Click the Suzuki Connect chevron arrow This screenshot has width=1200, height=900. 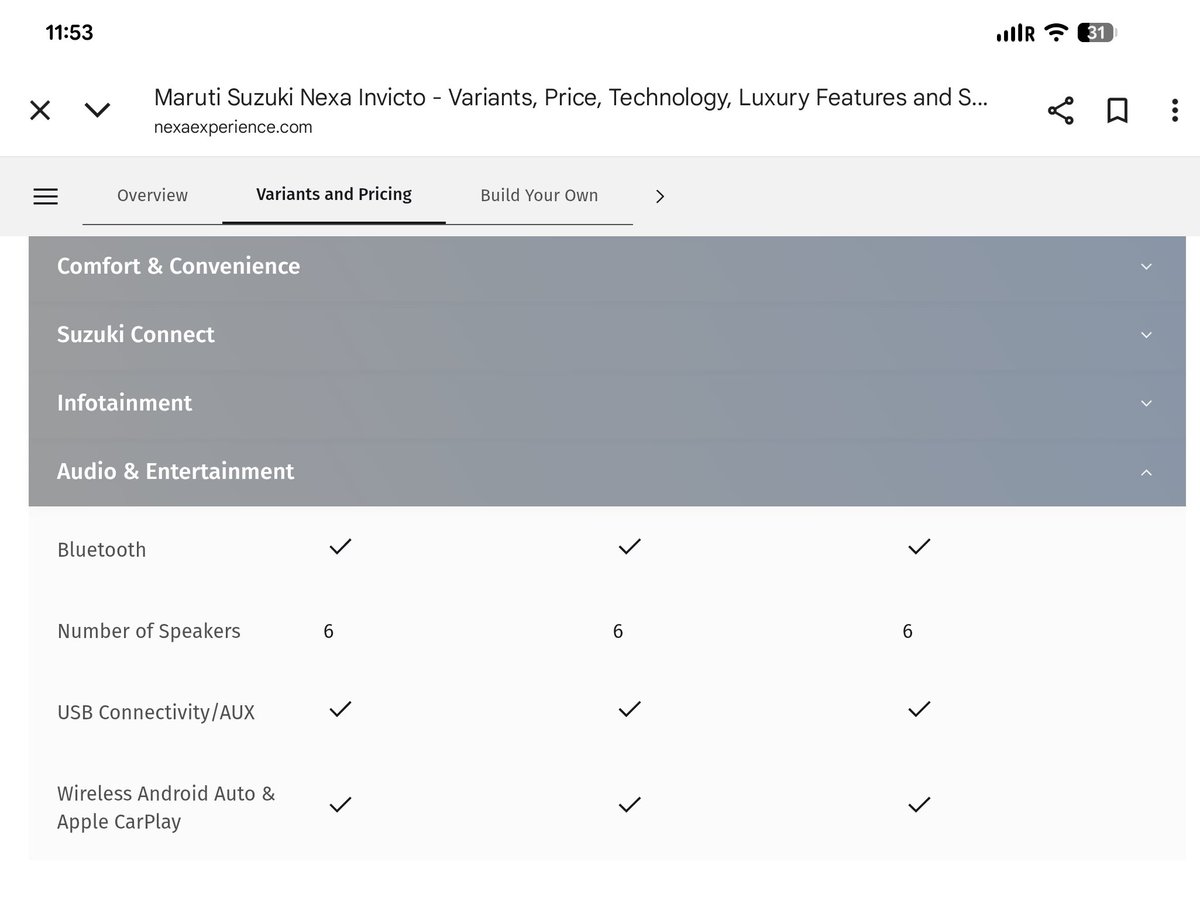pos(1146,335)
